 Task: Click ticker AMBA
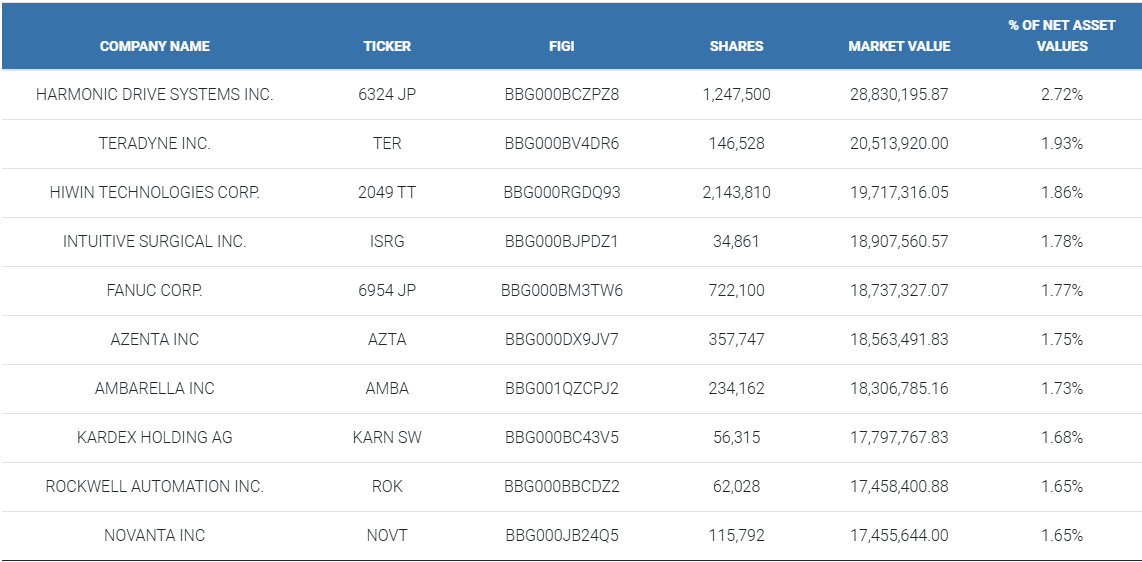[x=387, y=388]
